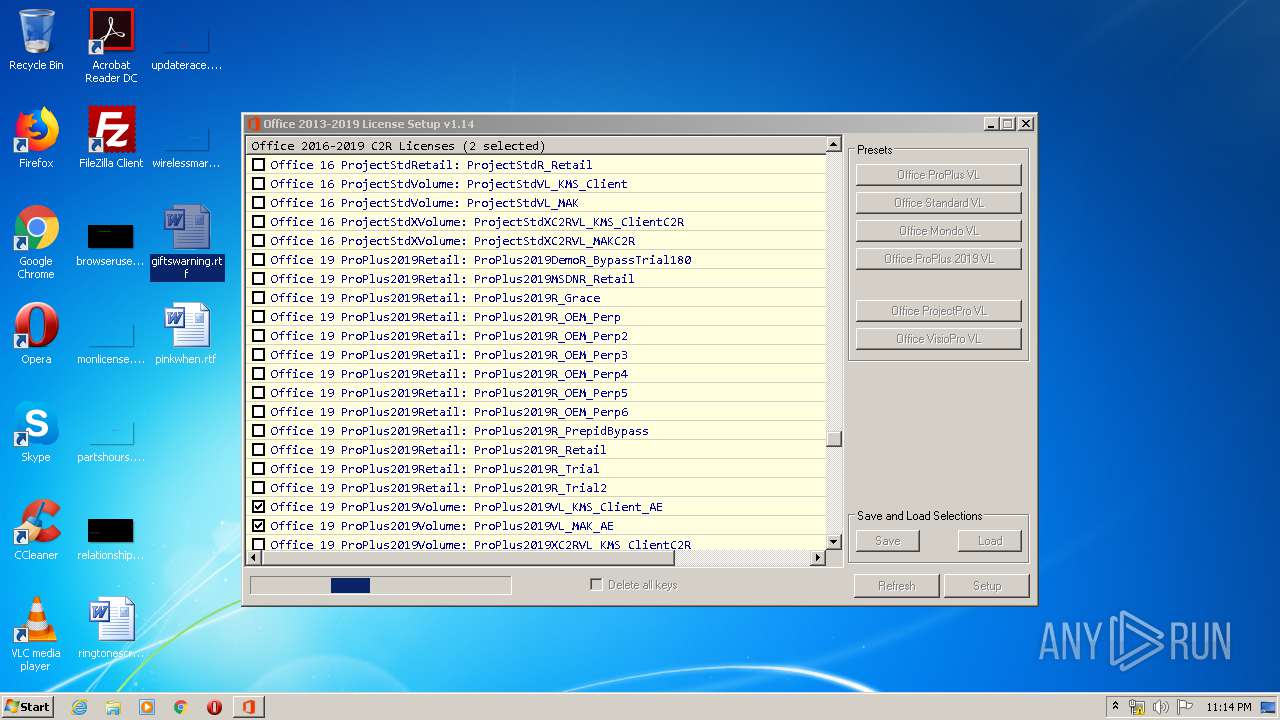The height and width of the screenshot is (720, 1280).
Task: Click the Save selections button
Action: click(x=888, y=541)
